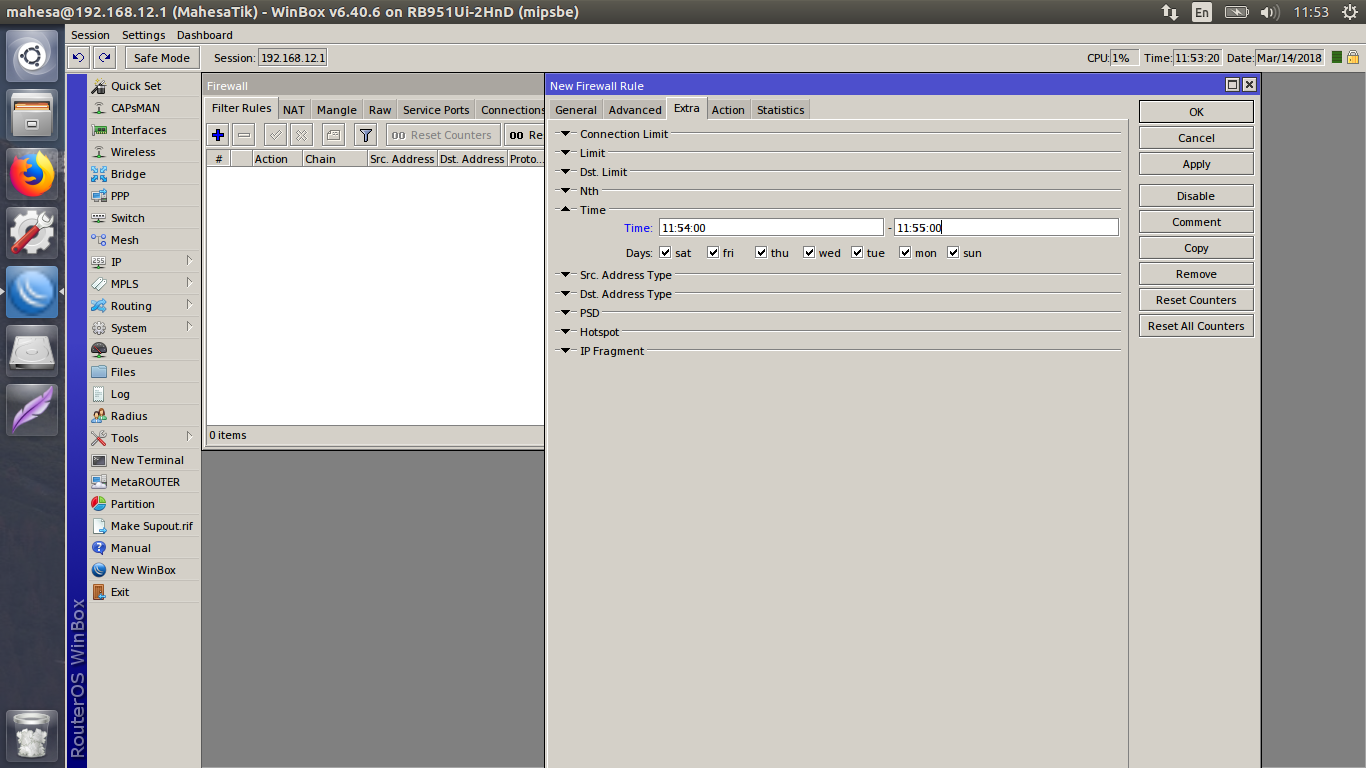Screen dimensions: 1366x768
Task: Switch to the Statistics tab
Action: [780, 110]
